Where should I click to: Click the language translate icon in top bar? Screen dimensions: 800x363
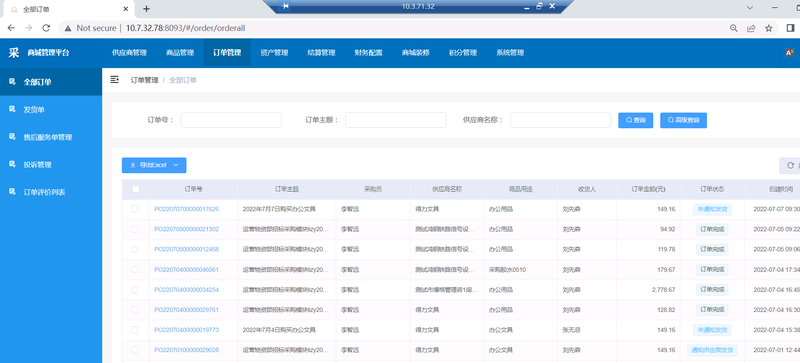[x=789, y=53]
